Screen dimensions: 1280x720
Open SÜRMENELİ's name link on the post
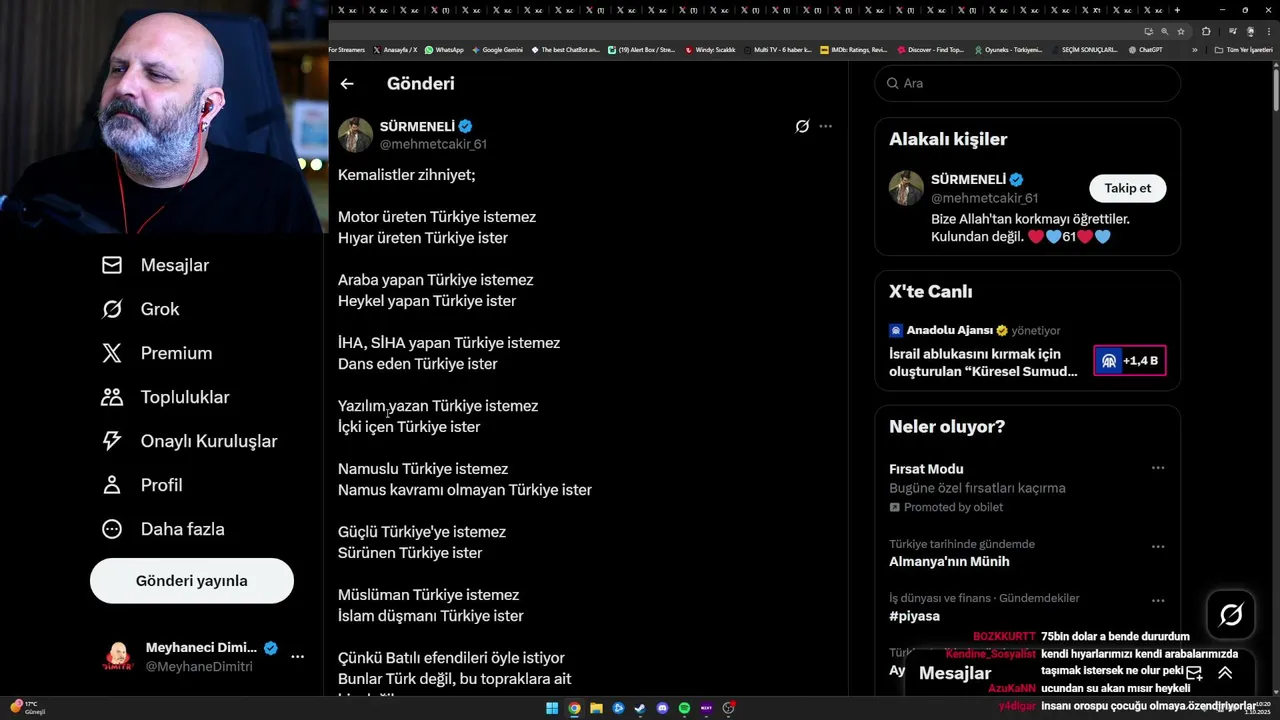[x=418, y=126]
